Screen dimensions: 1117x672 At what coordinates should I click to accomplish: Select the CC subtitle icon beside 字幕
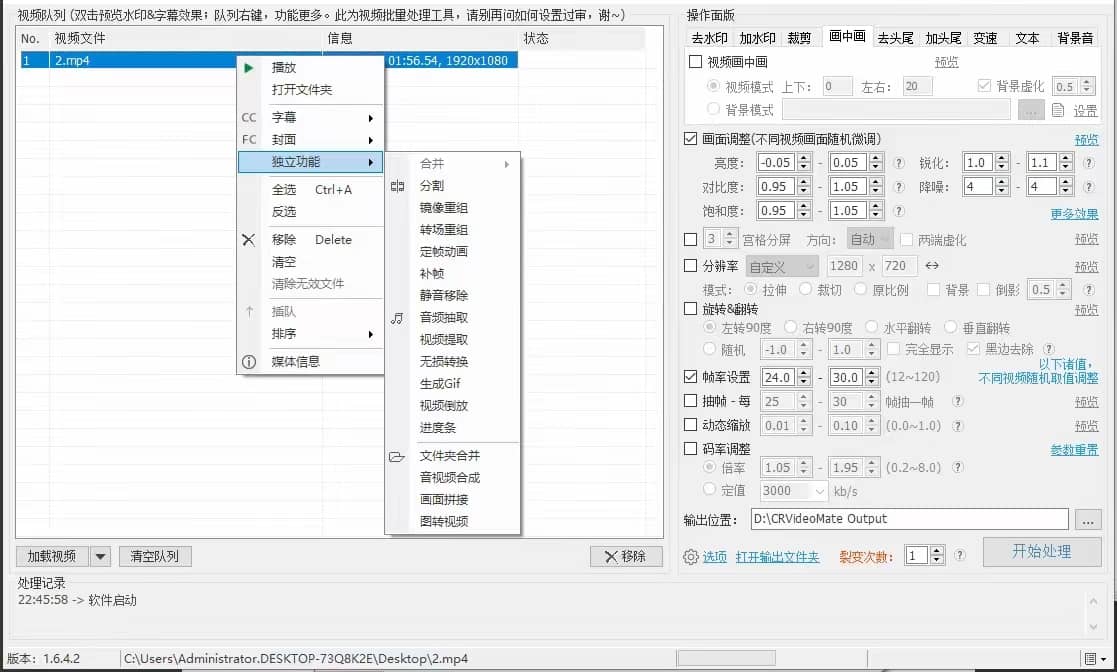click(x=247, y=118)
